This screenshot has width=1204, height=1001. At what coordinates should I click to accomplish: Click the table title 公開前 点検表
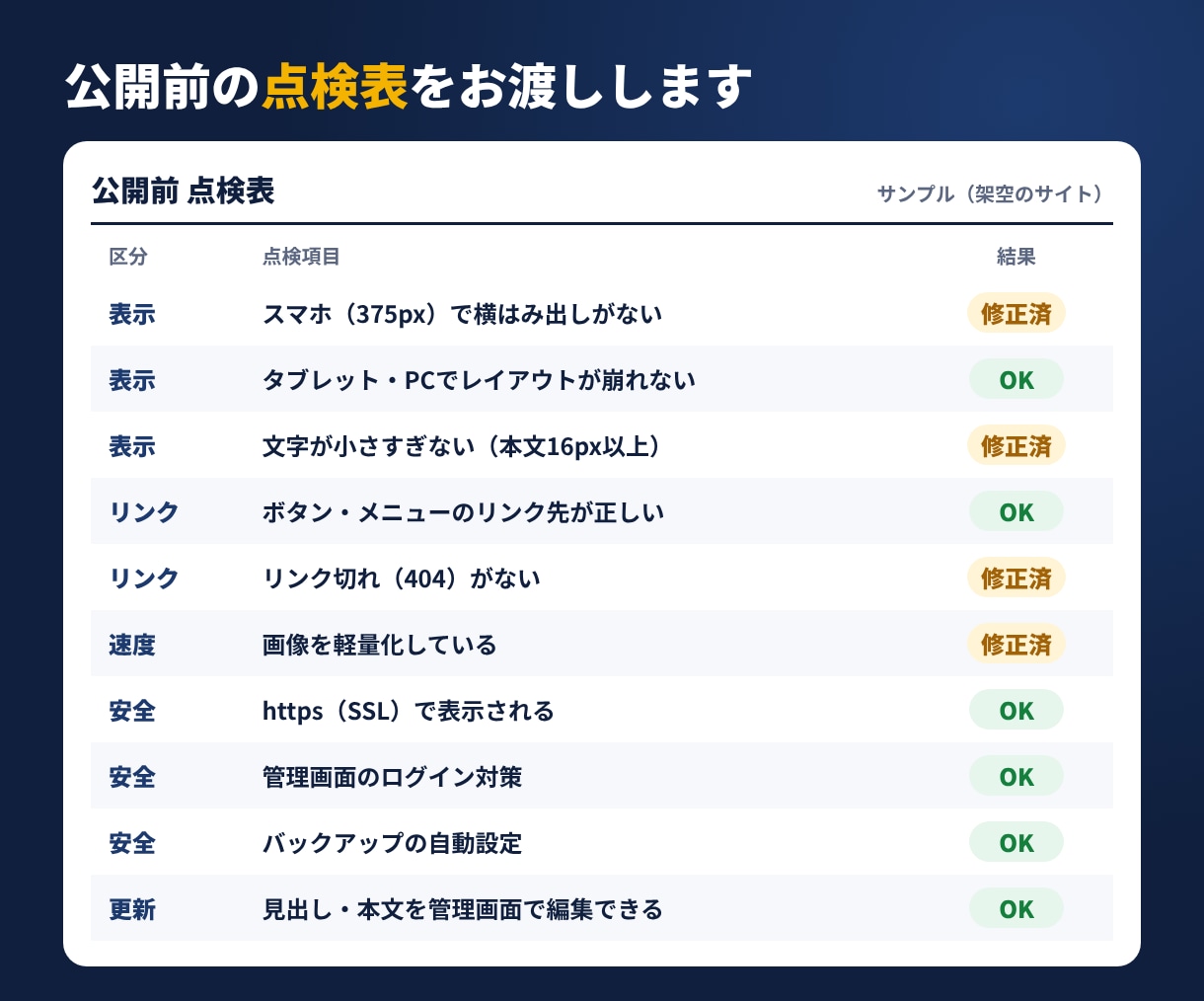coord(183,192)
